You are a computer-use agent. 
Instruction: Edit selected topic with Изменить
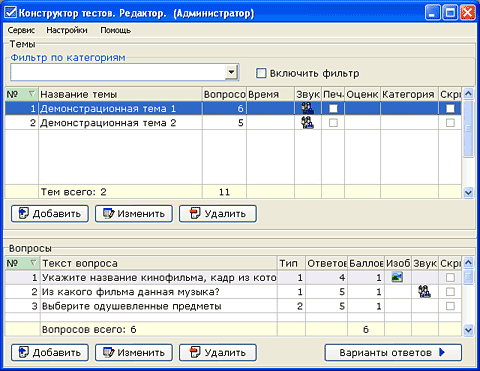click(134, 214)
